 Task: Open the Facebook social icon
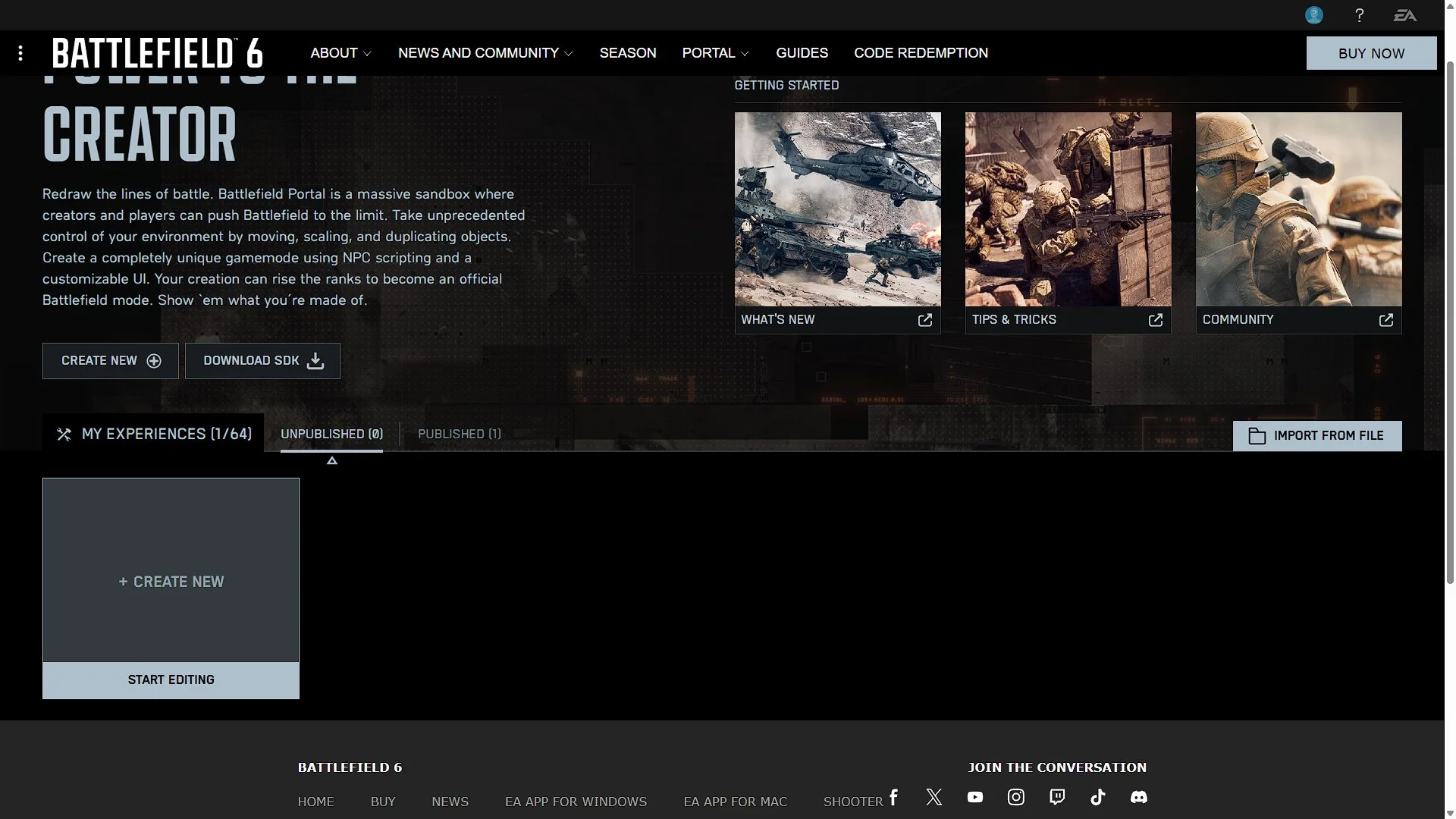coord(894,797)
